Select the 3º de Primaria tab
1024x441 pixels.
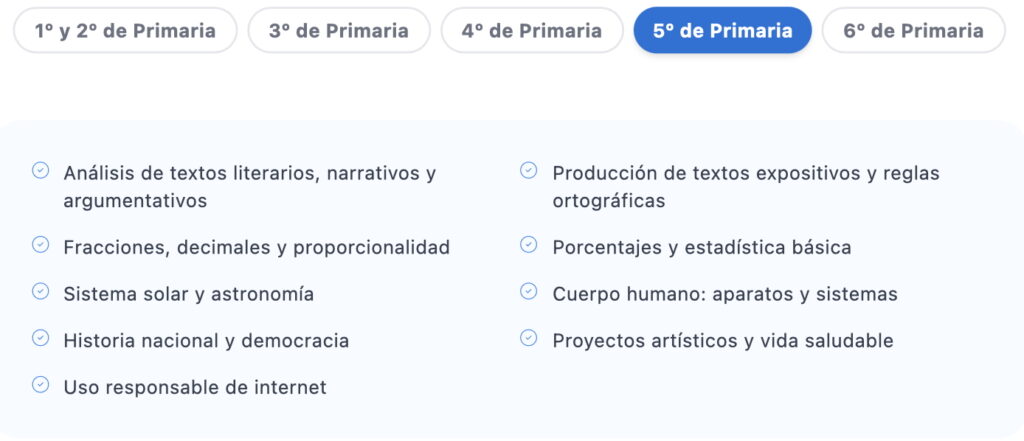(x=339, y=30)
